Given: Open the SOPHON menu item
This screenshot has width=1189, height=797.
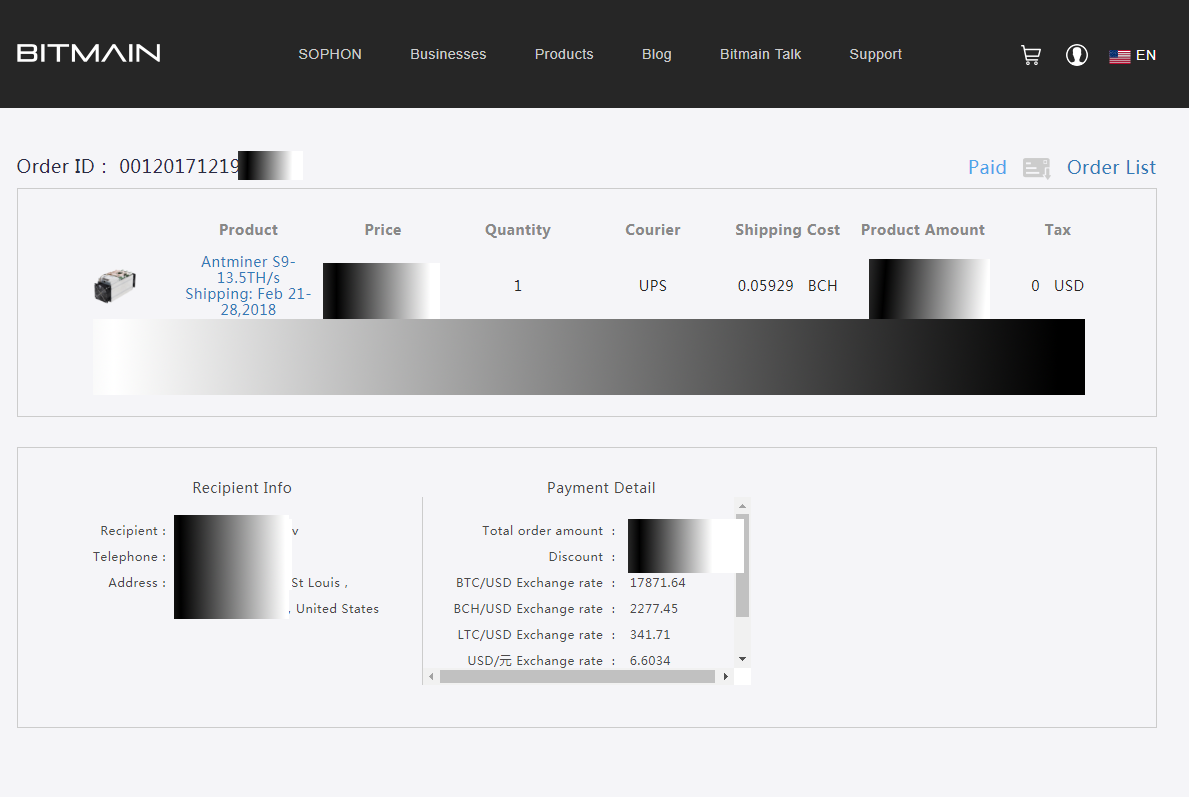Looking at the screenshot, I should tap(330, 54).
